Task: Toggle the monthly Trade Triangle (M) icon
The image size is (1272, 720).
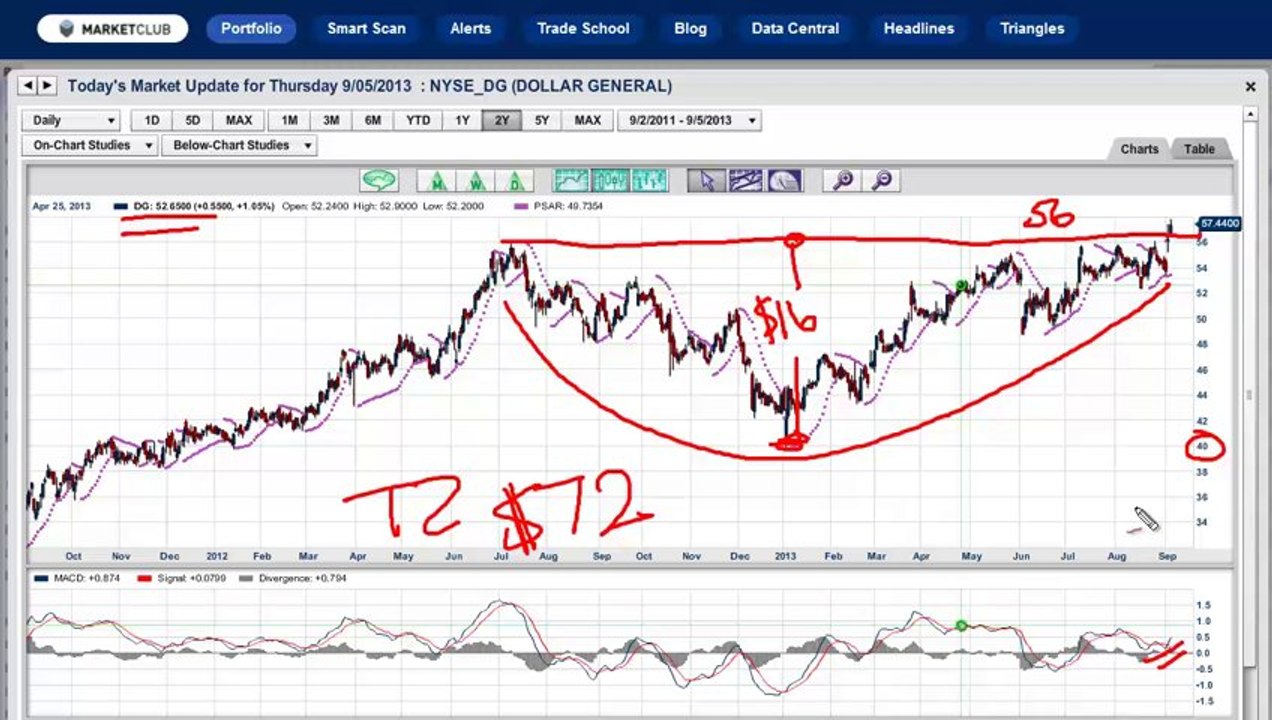Action: point(437,180)
